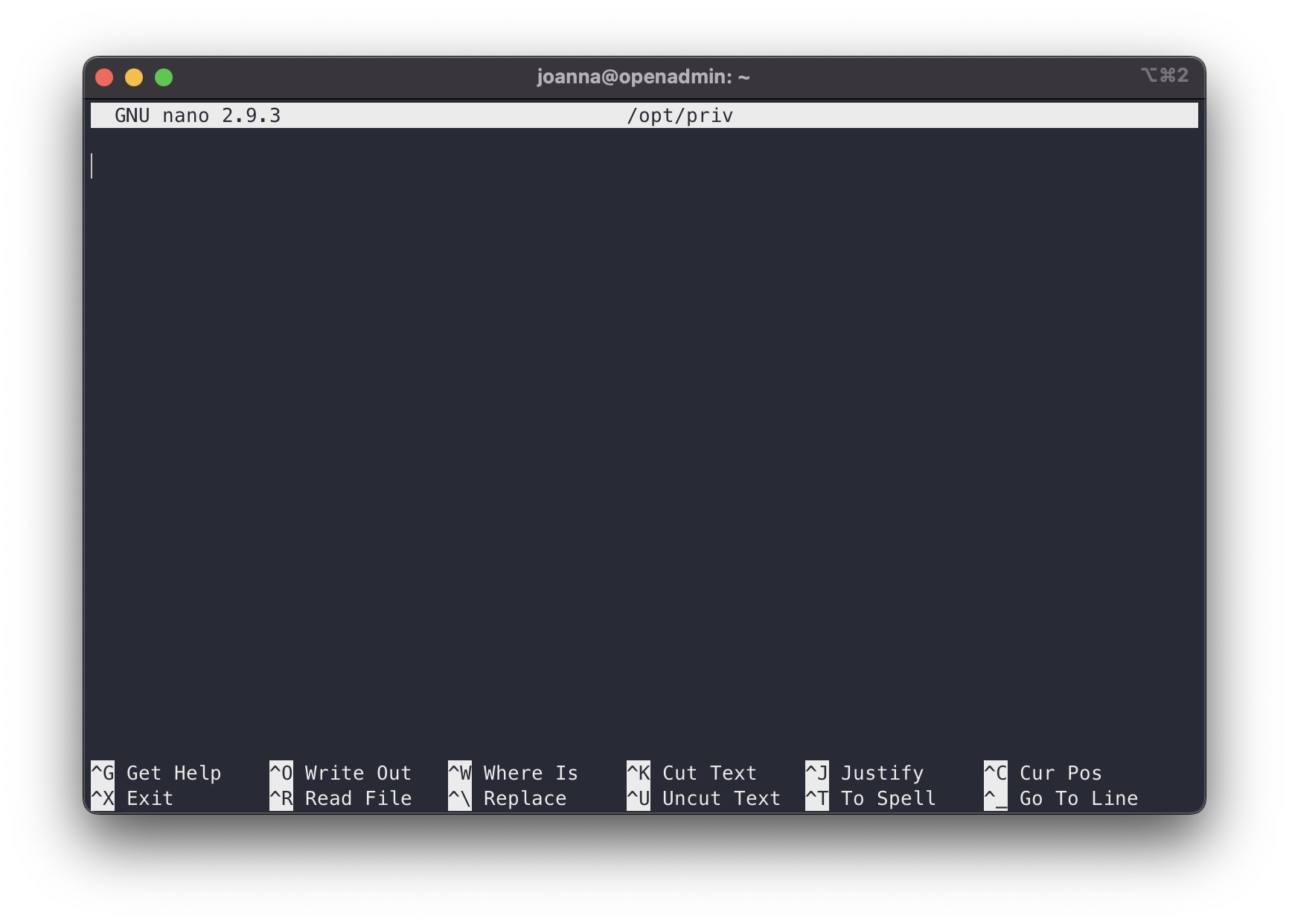
Task: Select the ^U Uncut Text shortcut
Action: (704, 798)
